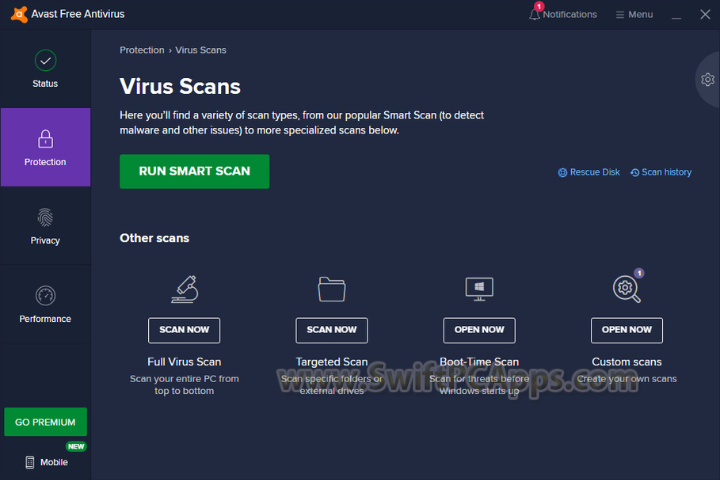Open the Privacy fingerprint icon
This screenshot has height=480, width=720.
45,217
